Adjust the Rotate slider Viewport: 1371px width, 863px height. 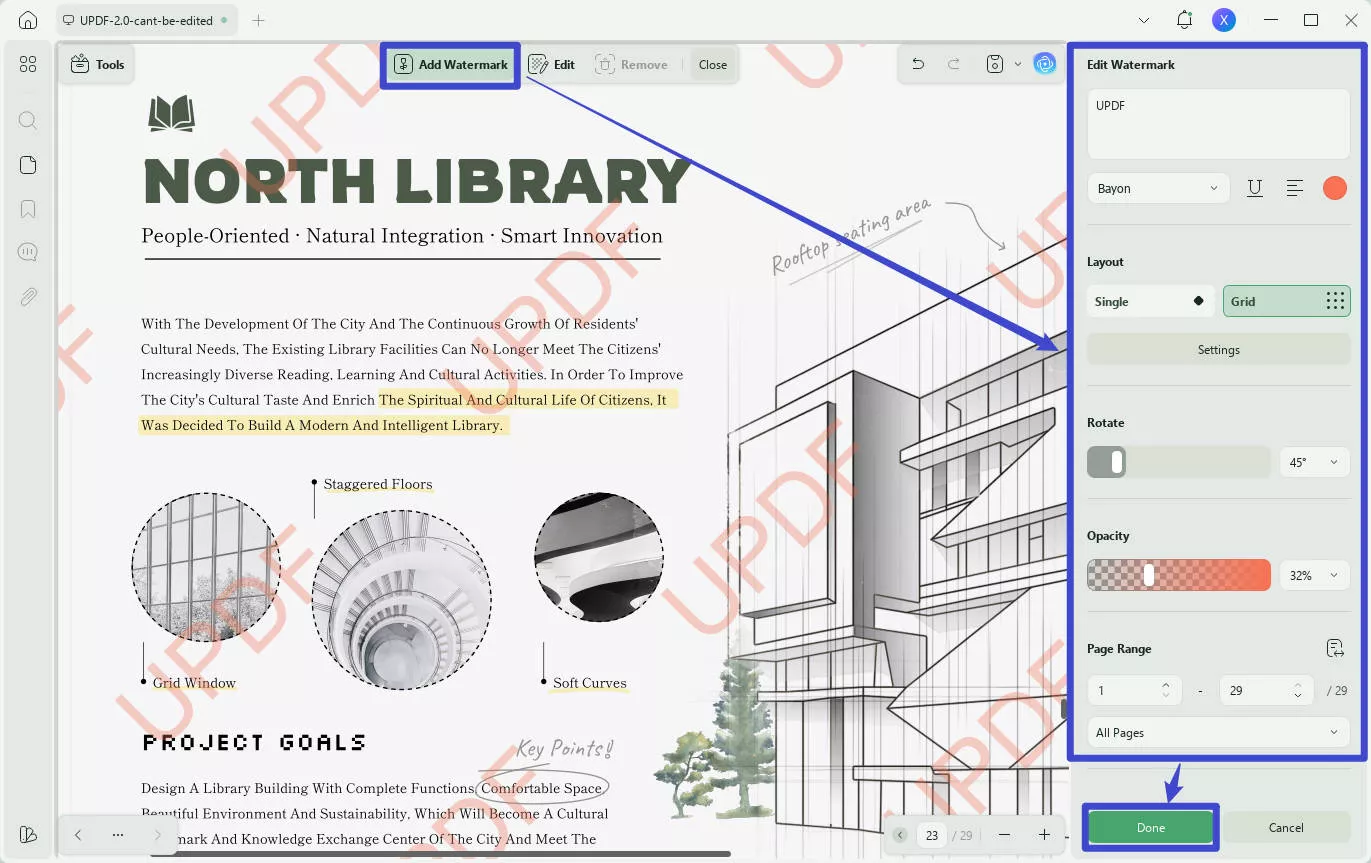coord(1178,462)
